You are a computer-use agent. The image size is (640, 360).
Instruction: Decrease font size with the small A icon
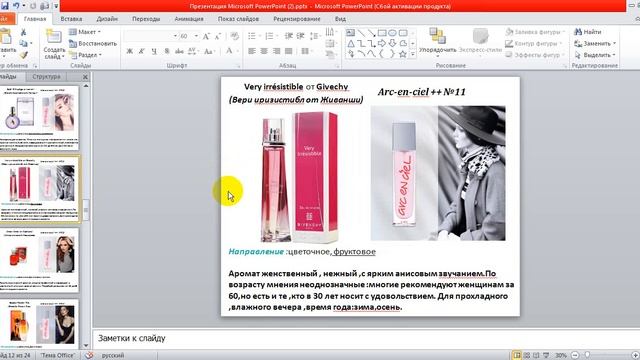[x=218, y=36]
